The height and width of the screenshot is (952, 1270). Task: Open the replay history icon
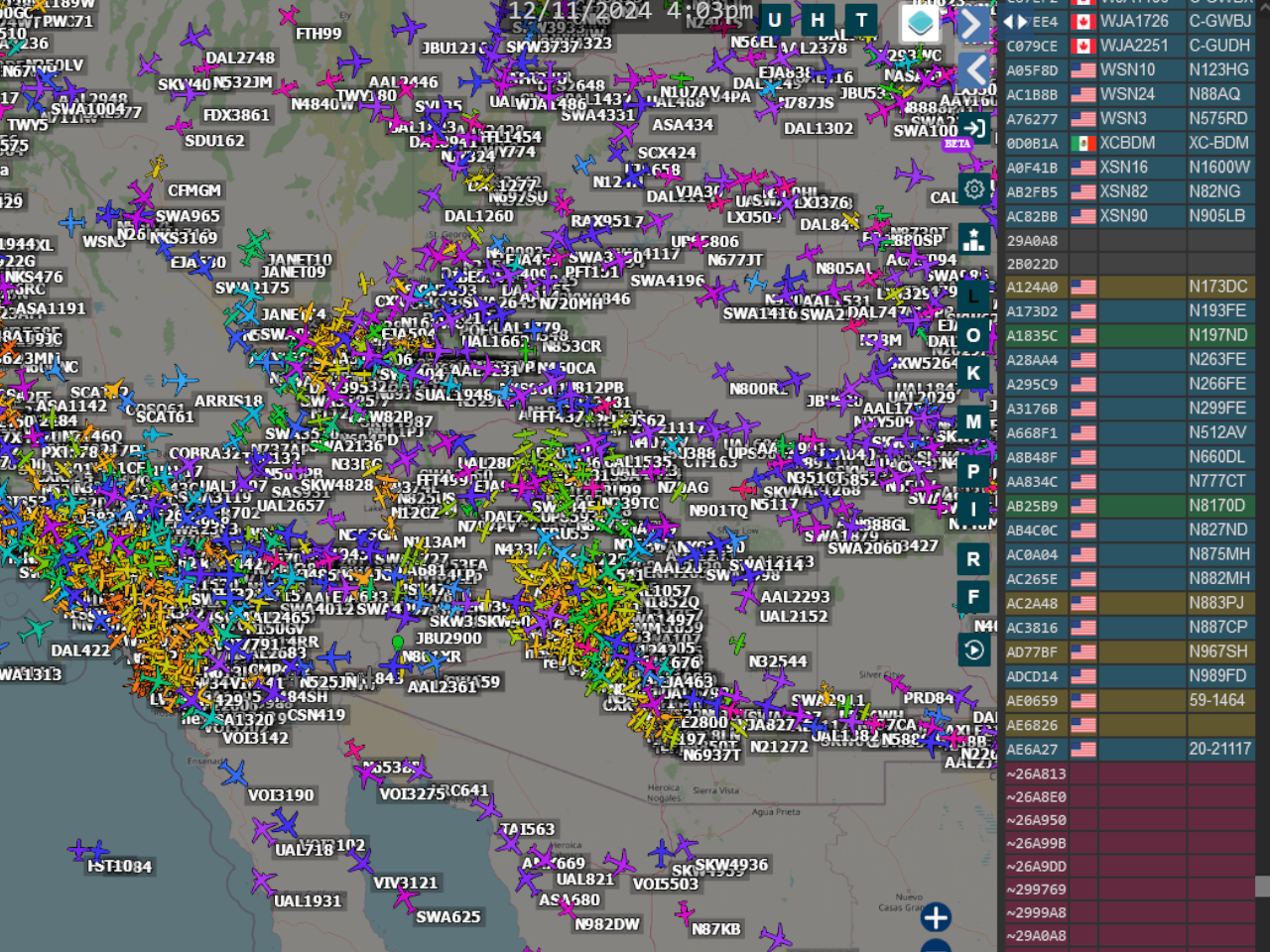pos(973,650)
